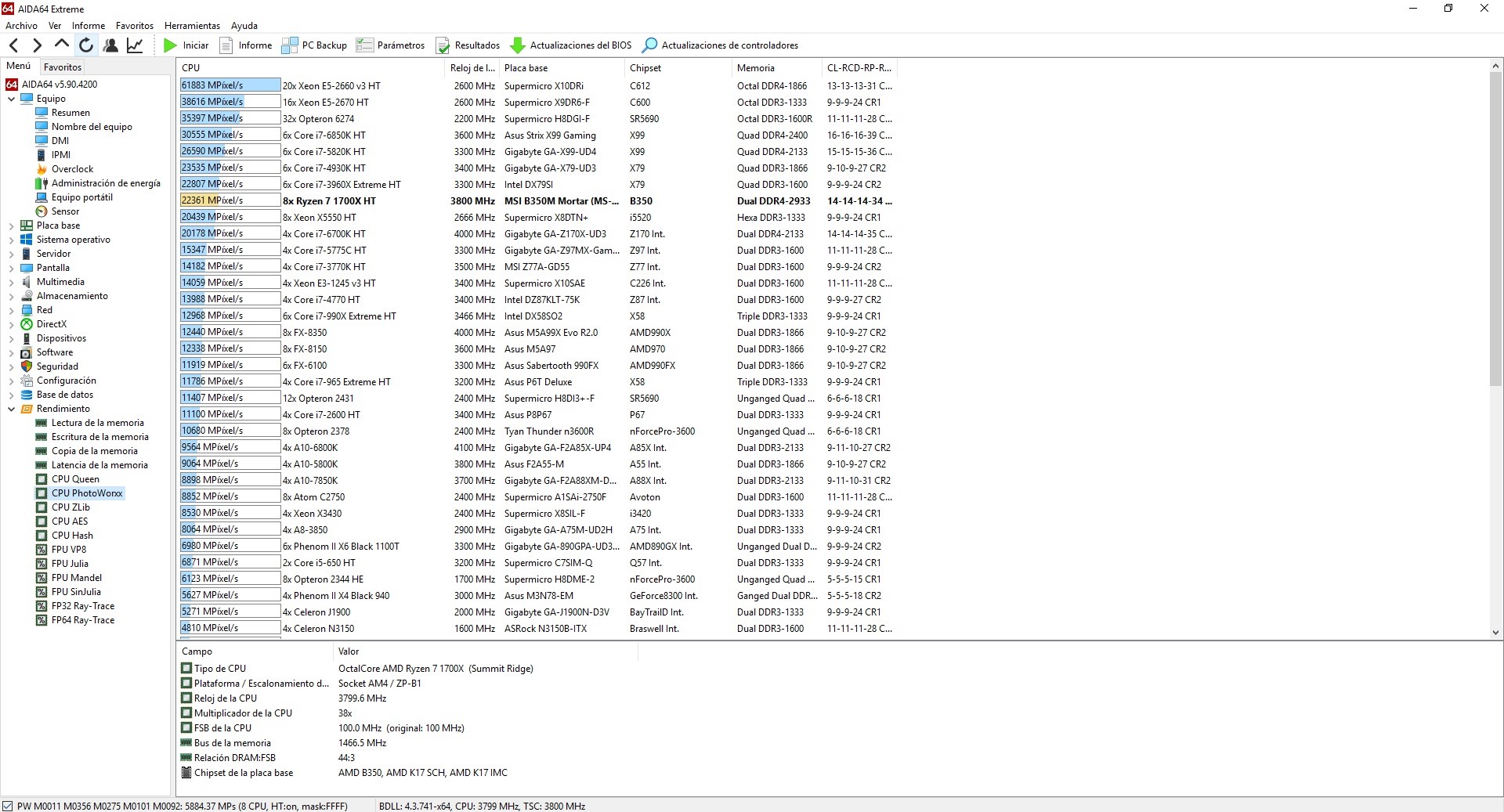Select the Overclock flame icon
Image resolution: width=1504 pixels, height=812 pixels.
tap(42, 169)
